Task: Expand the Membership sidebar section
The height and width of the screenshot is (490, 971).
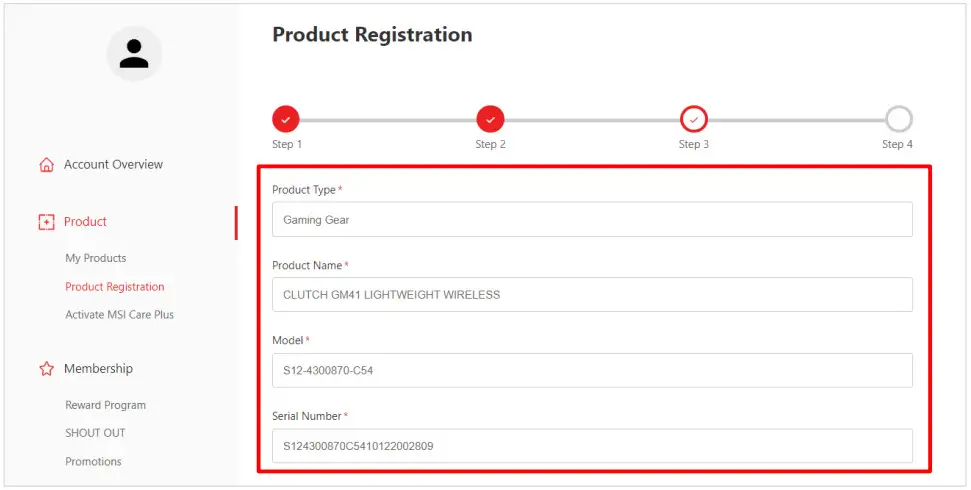Action: click(x=98, y=369)
